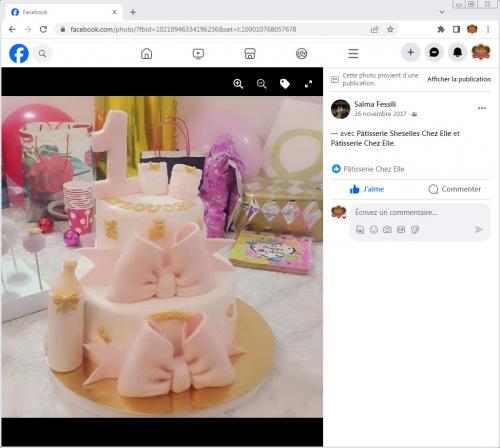Image resolution: width=500 pixels, height=448 pixels.
Task: Open the Watch video icon
Action: pos(198,53)
